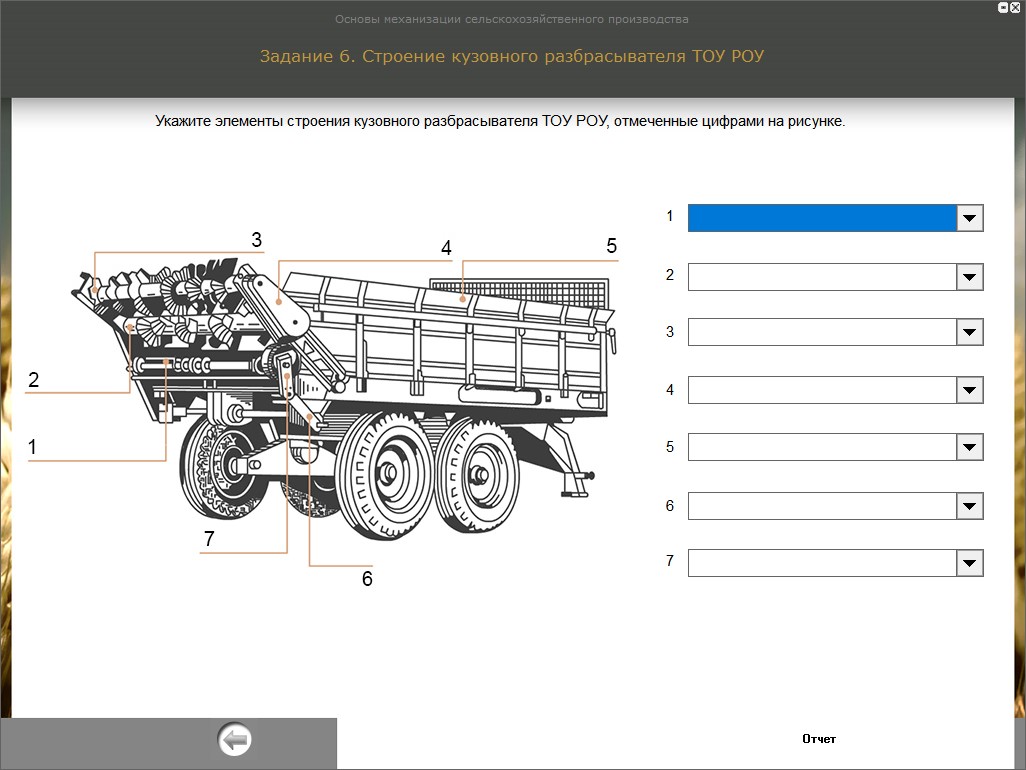Select the highlighted blue answer field 1

(822, 218)
